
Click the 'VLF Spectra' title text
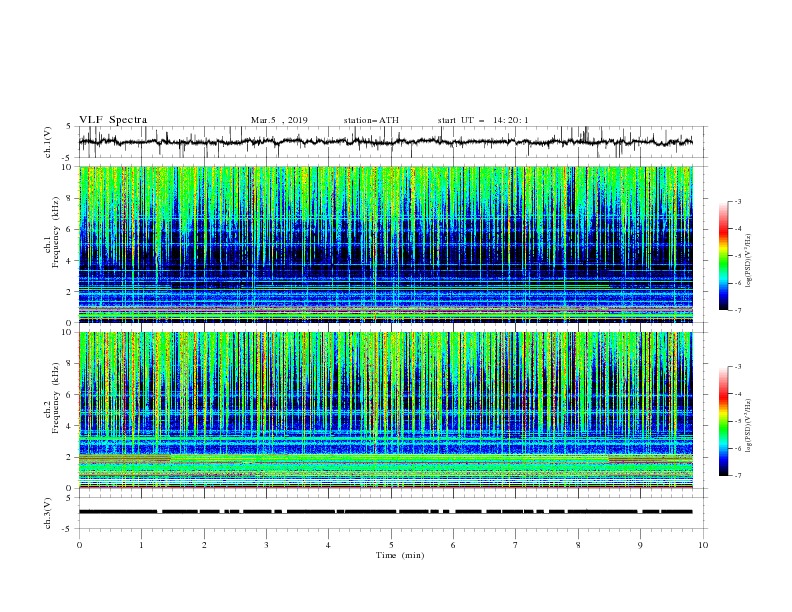[x=113, y=120]
